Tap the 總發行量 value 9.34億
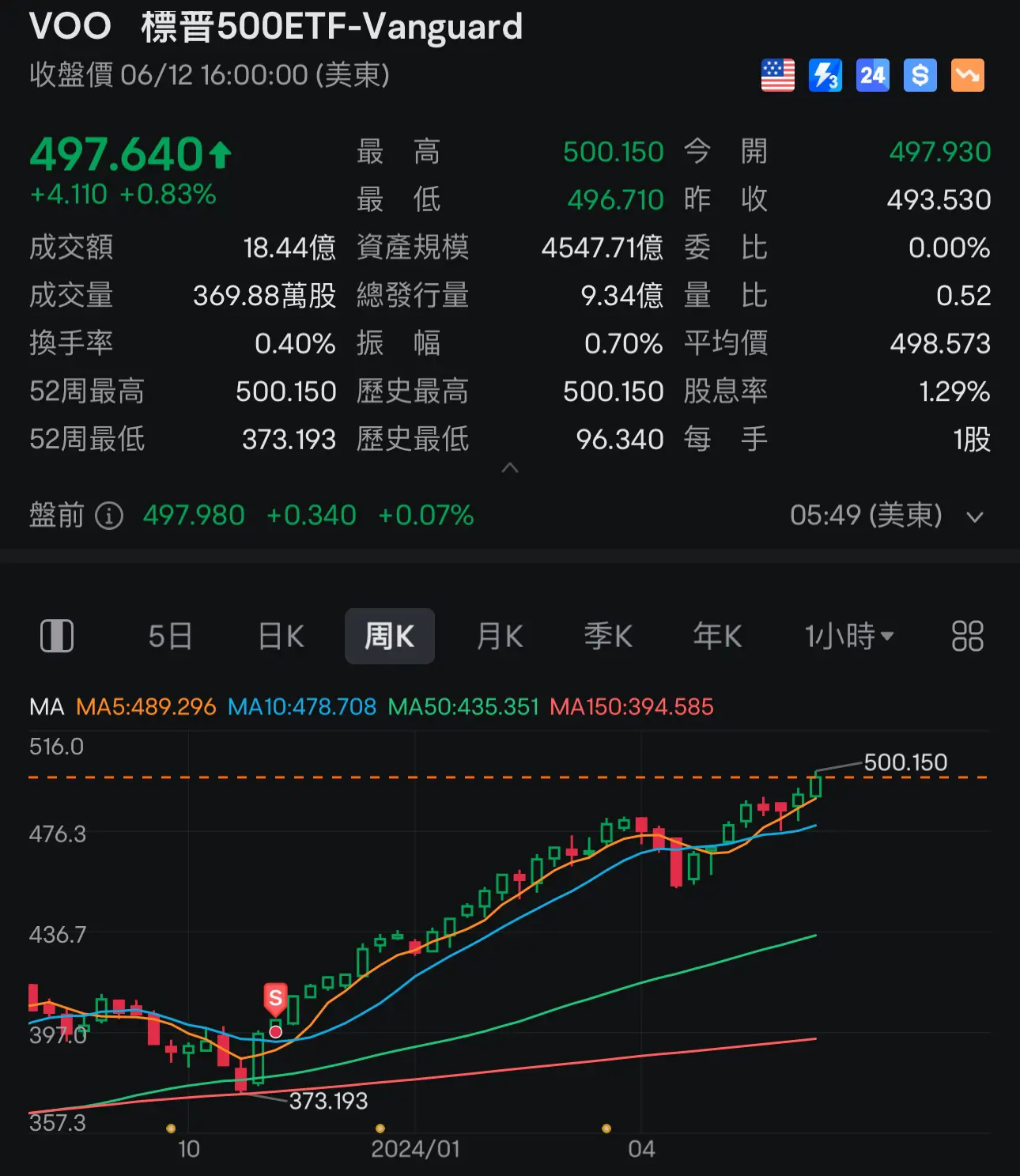 pyautogui.click(x=621, y=295)
